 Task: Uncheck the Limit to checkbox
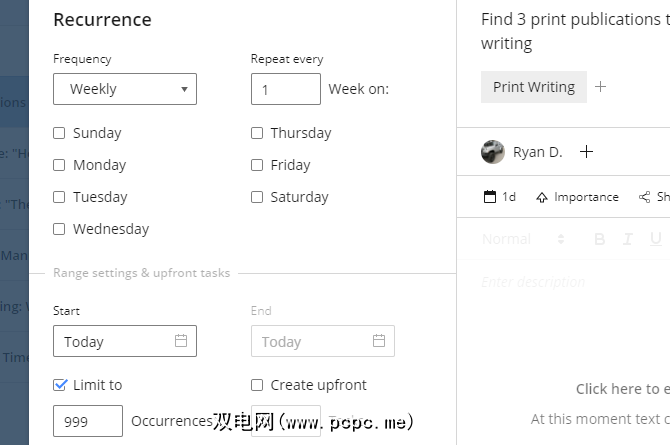59,385
